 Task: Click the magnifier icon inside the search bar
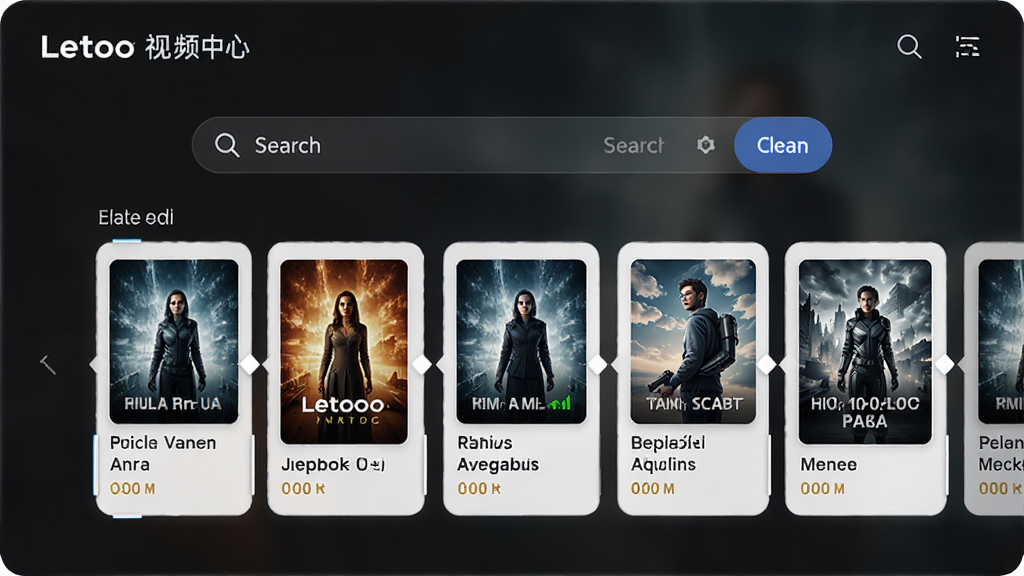227,145
